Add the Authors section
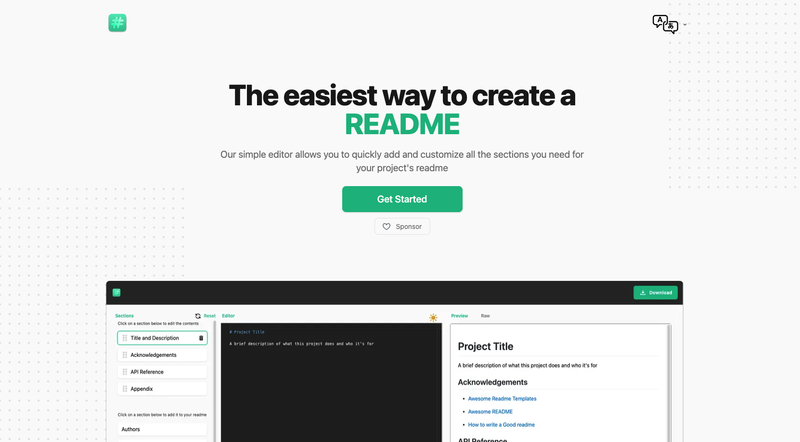Image resolution: width=800 pixels, height=442 pixels. [162, 429]
